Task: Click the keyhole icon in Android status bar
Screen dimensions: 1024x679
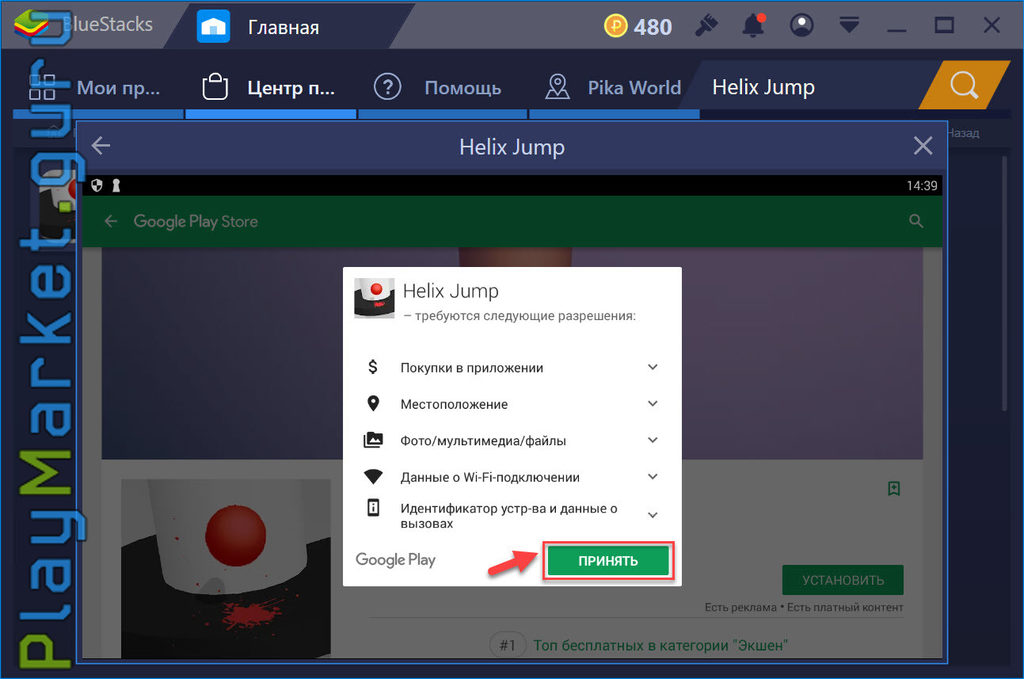Action: (116, 185)
